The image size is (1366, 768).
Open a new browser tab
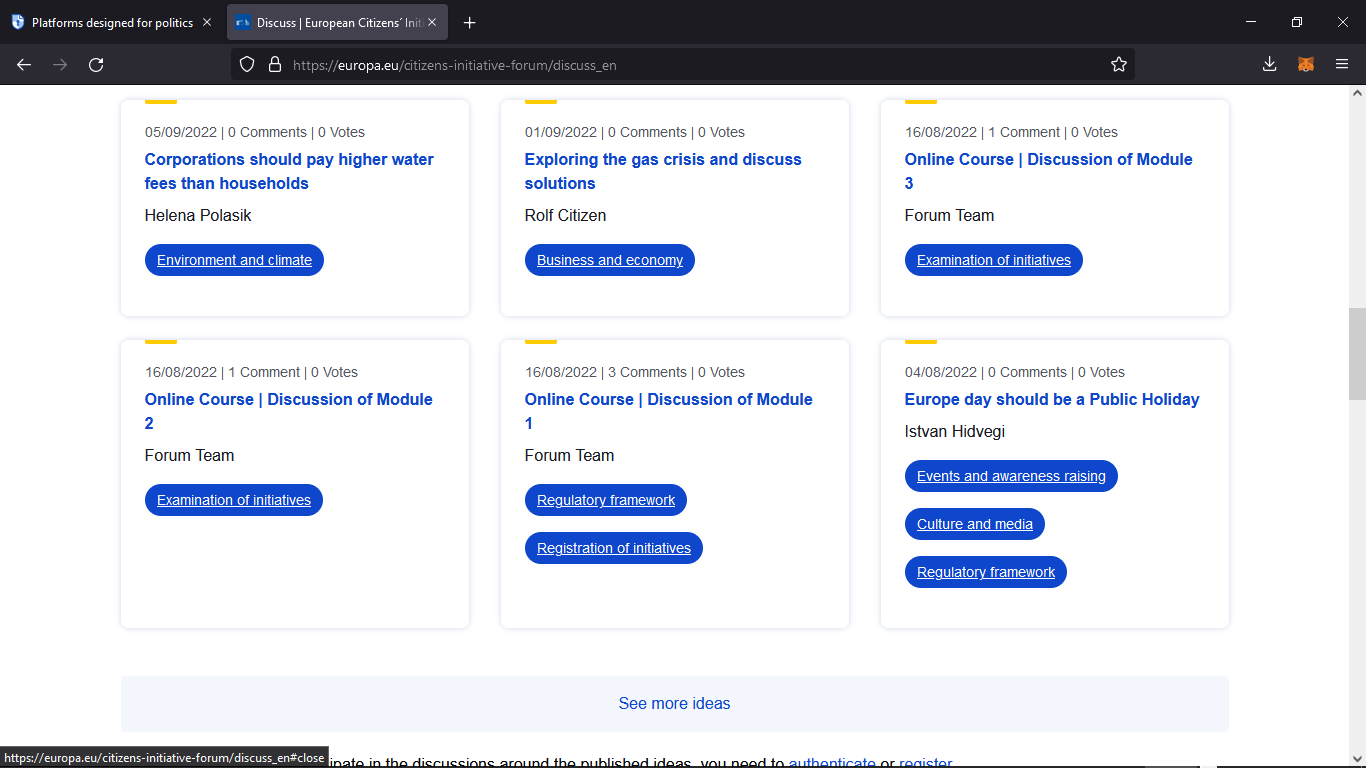tap(470, 22)
